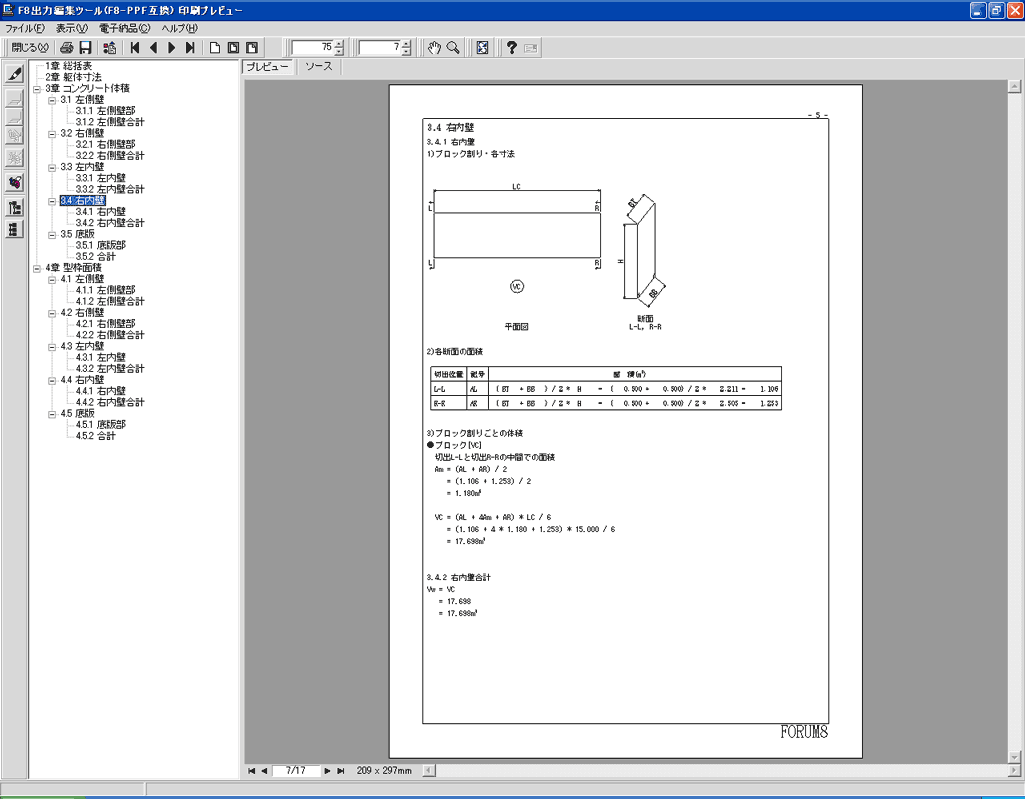Viewport: 1025px width, 799px height.
Task: Click the fit-to-window icon
Action: coord(482,48)
